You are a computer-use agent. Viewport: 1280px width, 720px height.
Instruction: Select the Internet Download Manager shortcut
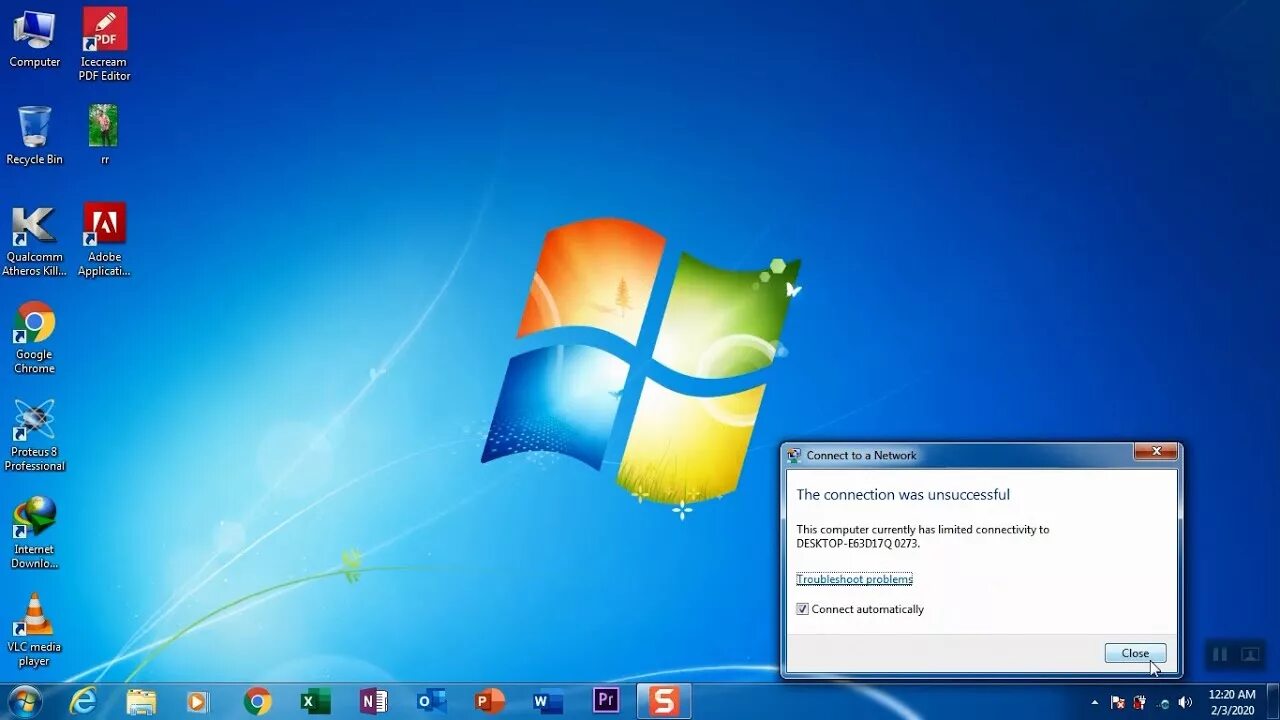pos(34,533)
